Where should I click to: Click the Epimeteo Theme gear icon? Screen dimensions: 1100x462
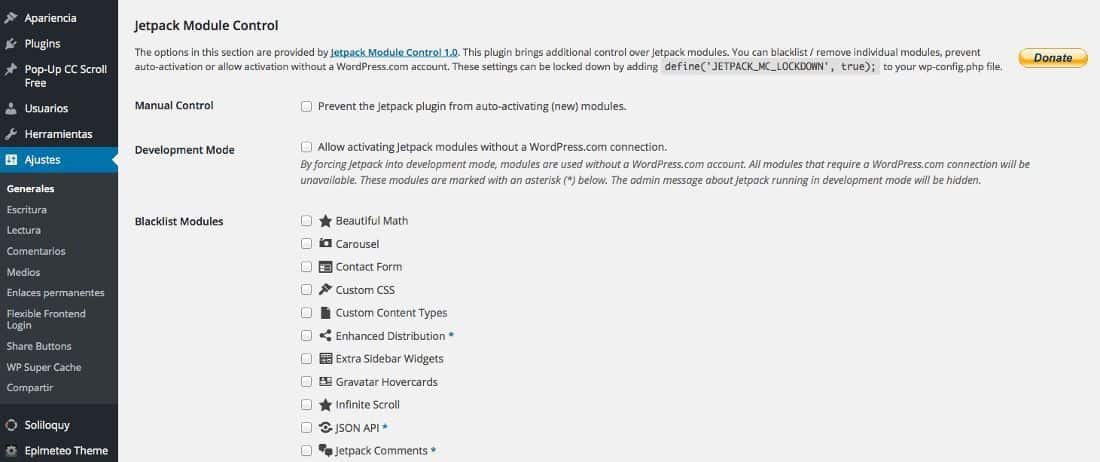click(11, 451)
